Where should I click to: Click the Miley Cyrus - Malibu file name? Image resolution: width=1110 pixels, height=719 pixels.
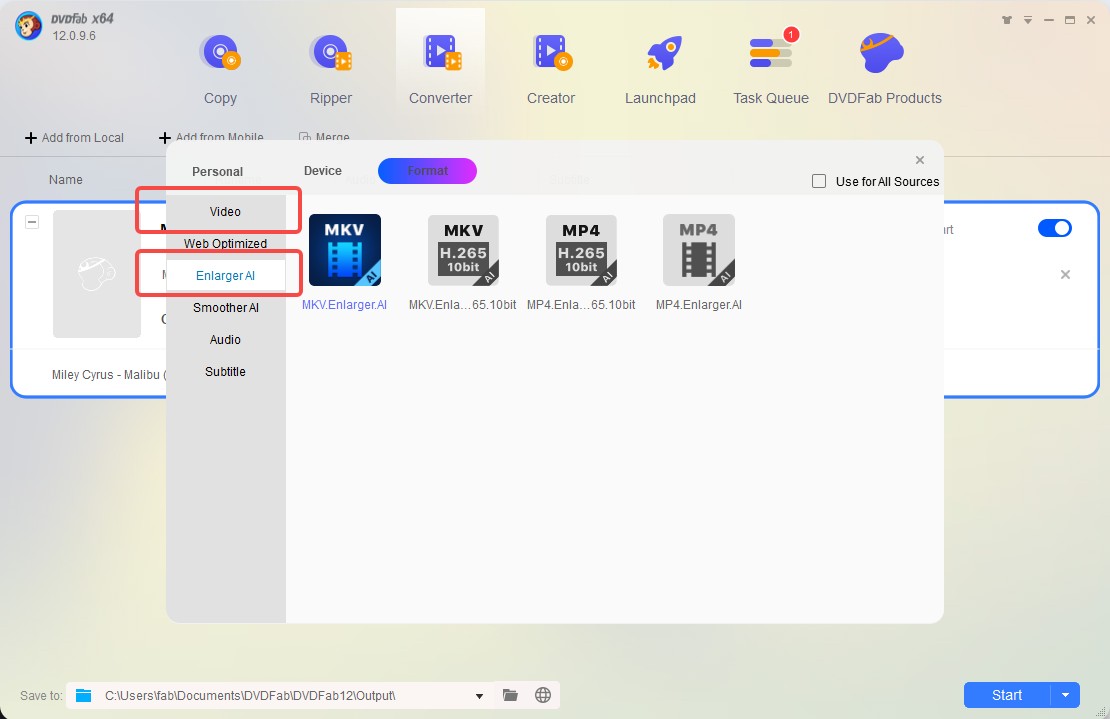point(109,374)
